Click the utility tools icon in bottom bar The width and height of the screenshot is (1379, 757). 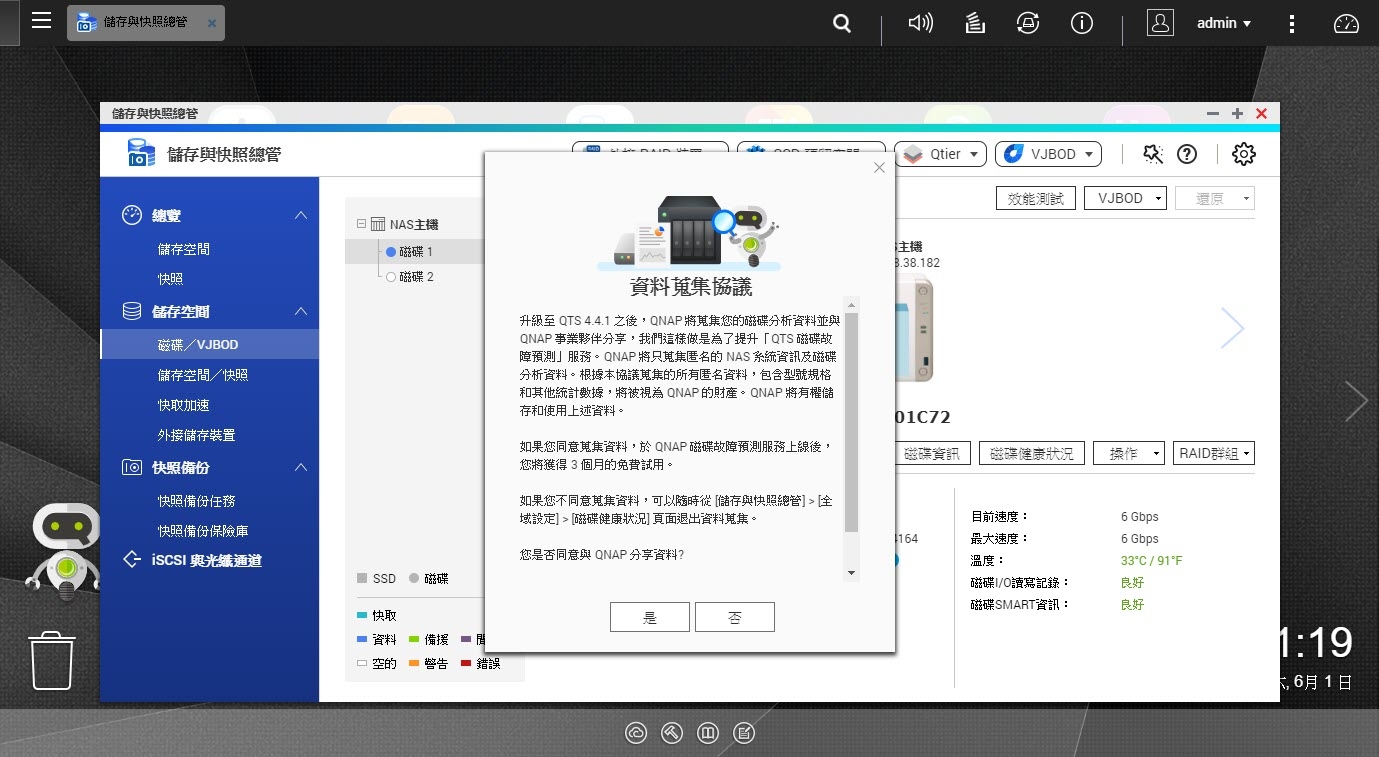coord(672,733)
